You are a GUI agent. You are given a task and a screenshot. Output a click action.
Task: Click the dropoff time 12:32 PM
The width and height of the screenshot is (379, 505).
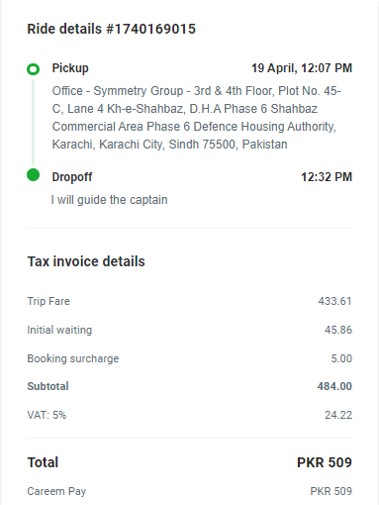[326, 177]
